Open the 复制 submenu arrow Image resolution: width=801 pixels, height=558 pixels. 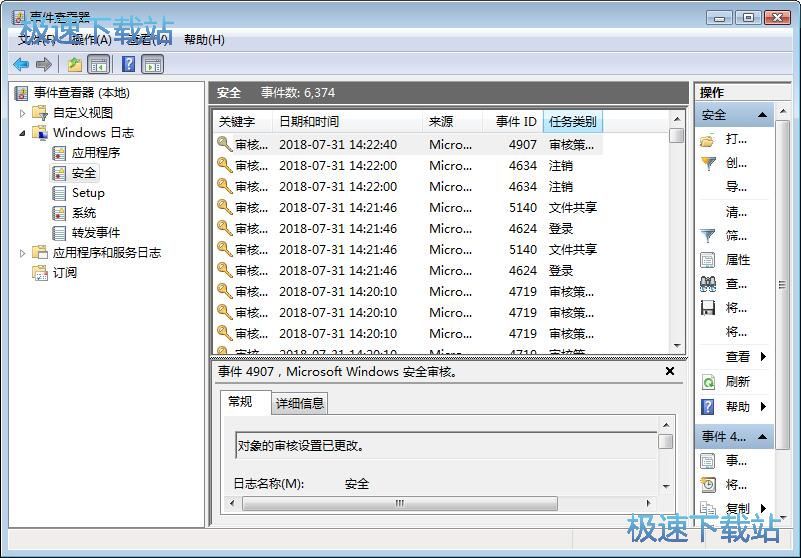coord(763,508)
